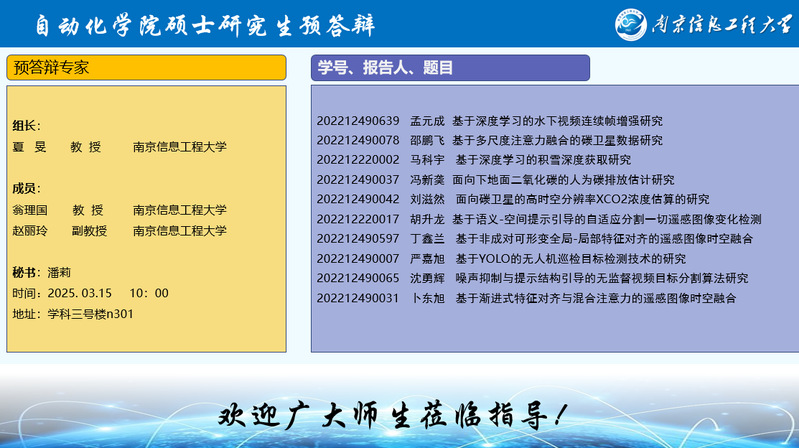Image resolution: width=799 pixels, height=448 pixels.
Task: Click title 基于深度学习的积雪深度获取研究
Action: pyautogui.click(x=543, y=160)
